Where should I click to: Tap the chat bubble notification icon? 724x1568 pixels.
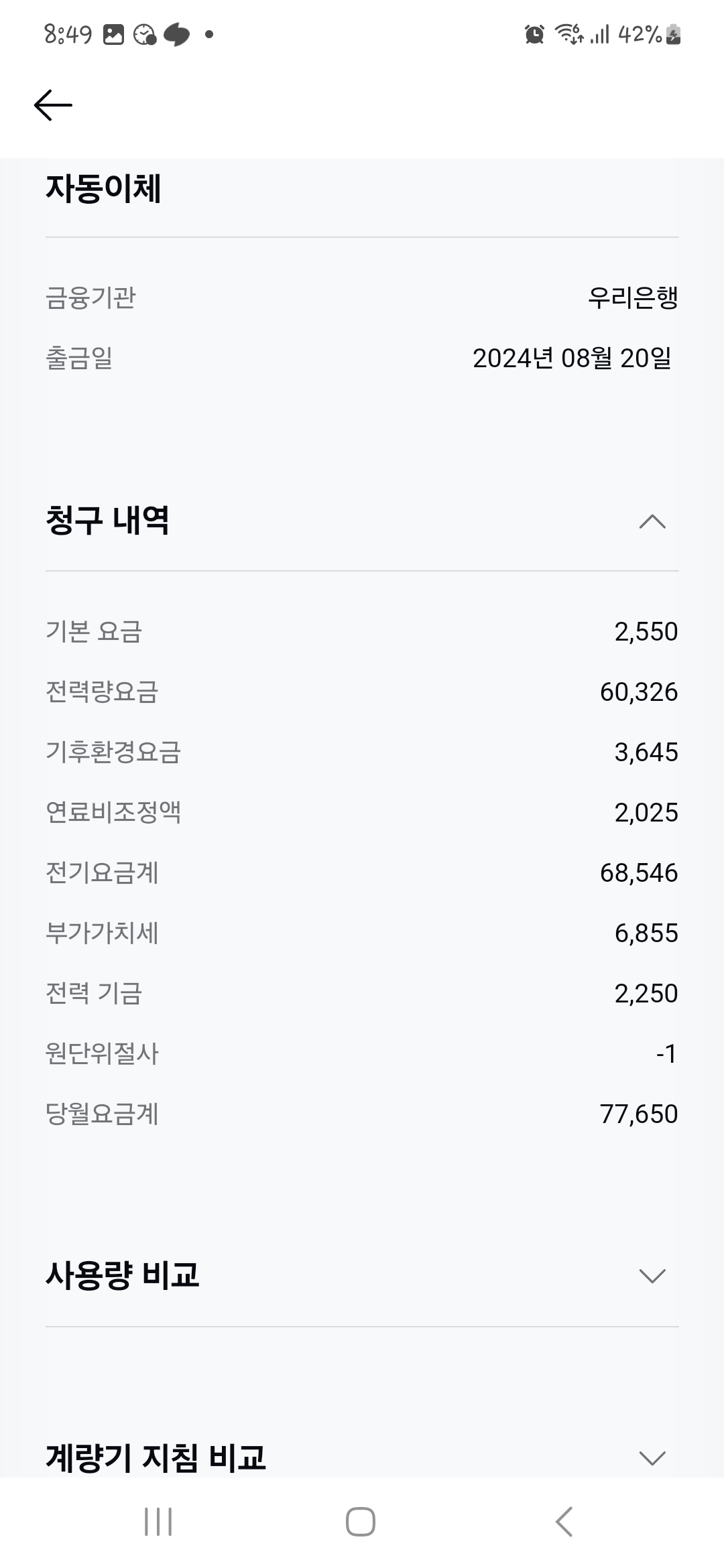coord(176,34)
